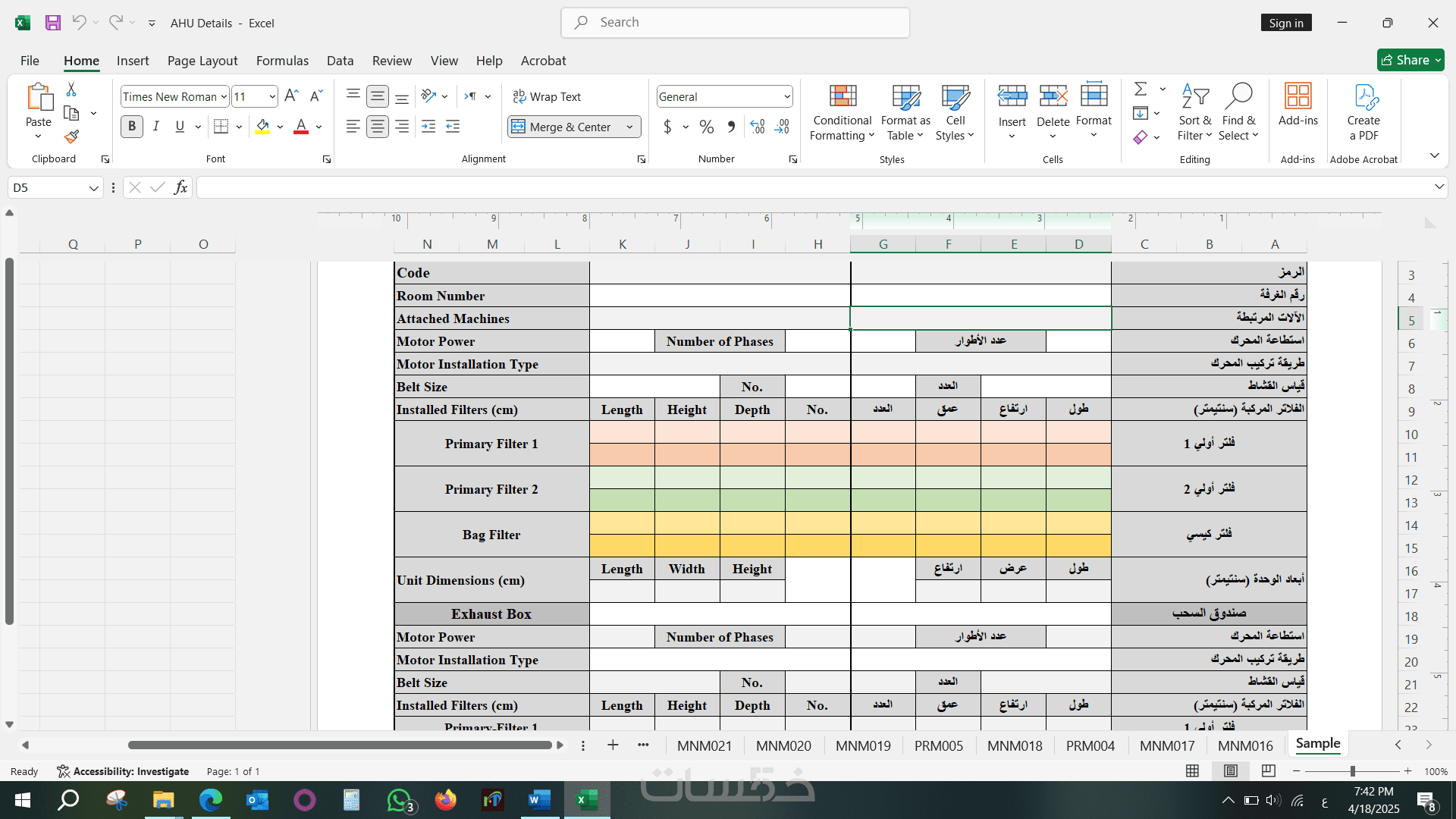The height and width of the screenshot is (819, 1456).
Task: Open Word from the Windows taskbar
Action: coord(539,800)
